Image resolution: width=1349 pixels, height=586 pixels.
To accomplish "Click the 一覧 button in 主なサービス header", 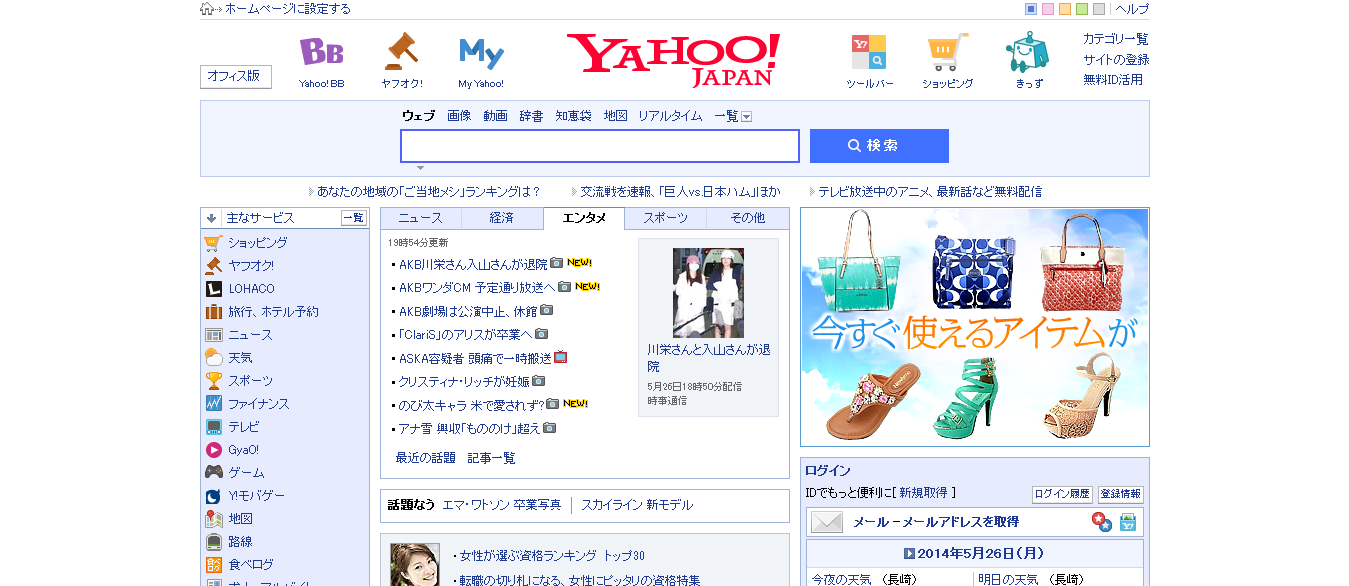I will 354,218.
